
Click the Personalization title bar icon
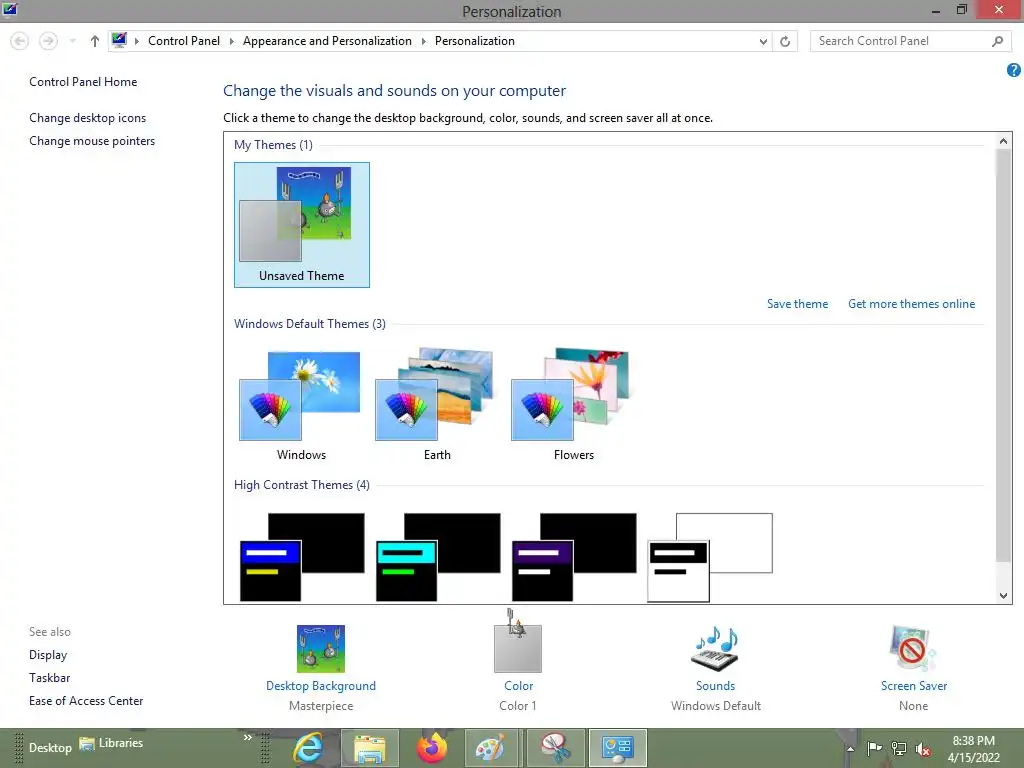[x=9, y=9]
